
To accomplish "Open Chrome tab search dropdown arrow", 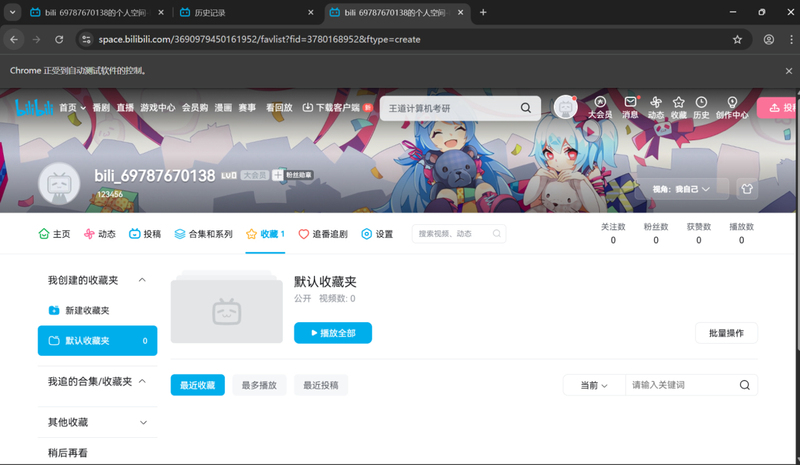I will pyautogui.click(x=12, y=12).
